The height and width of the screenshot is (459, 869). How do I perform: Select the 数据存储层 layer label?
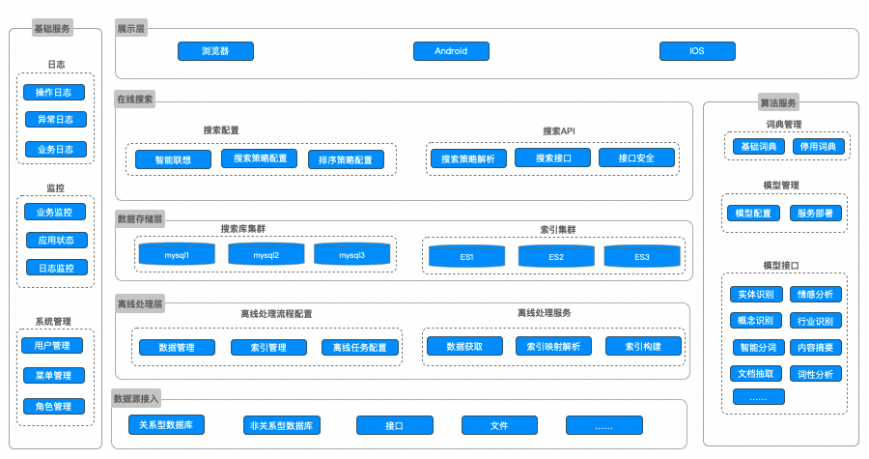(140, 219)
